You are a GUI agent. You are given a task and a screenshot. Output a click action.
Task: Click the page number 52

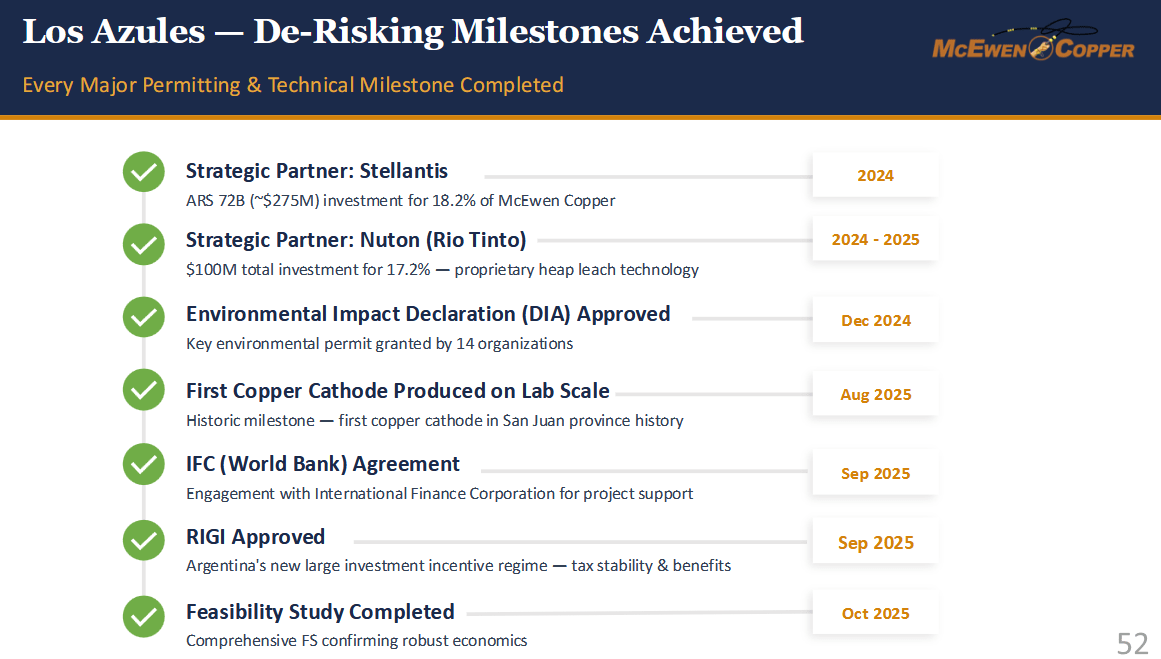click(x=1132, y=643)
